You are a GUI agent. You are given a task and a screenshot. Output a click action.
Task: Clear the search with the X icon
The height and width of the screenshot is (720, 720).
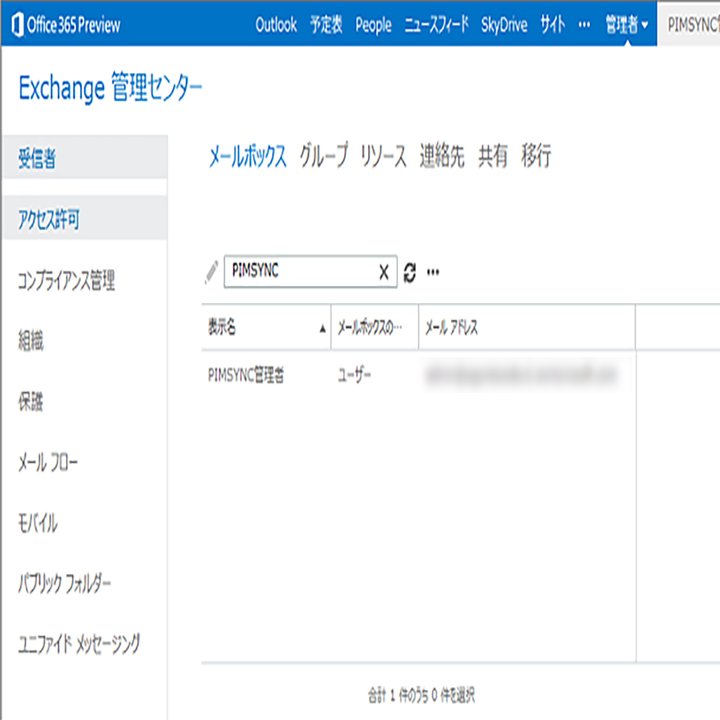coord(384,272)
